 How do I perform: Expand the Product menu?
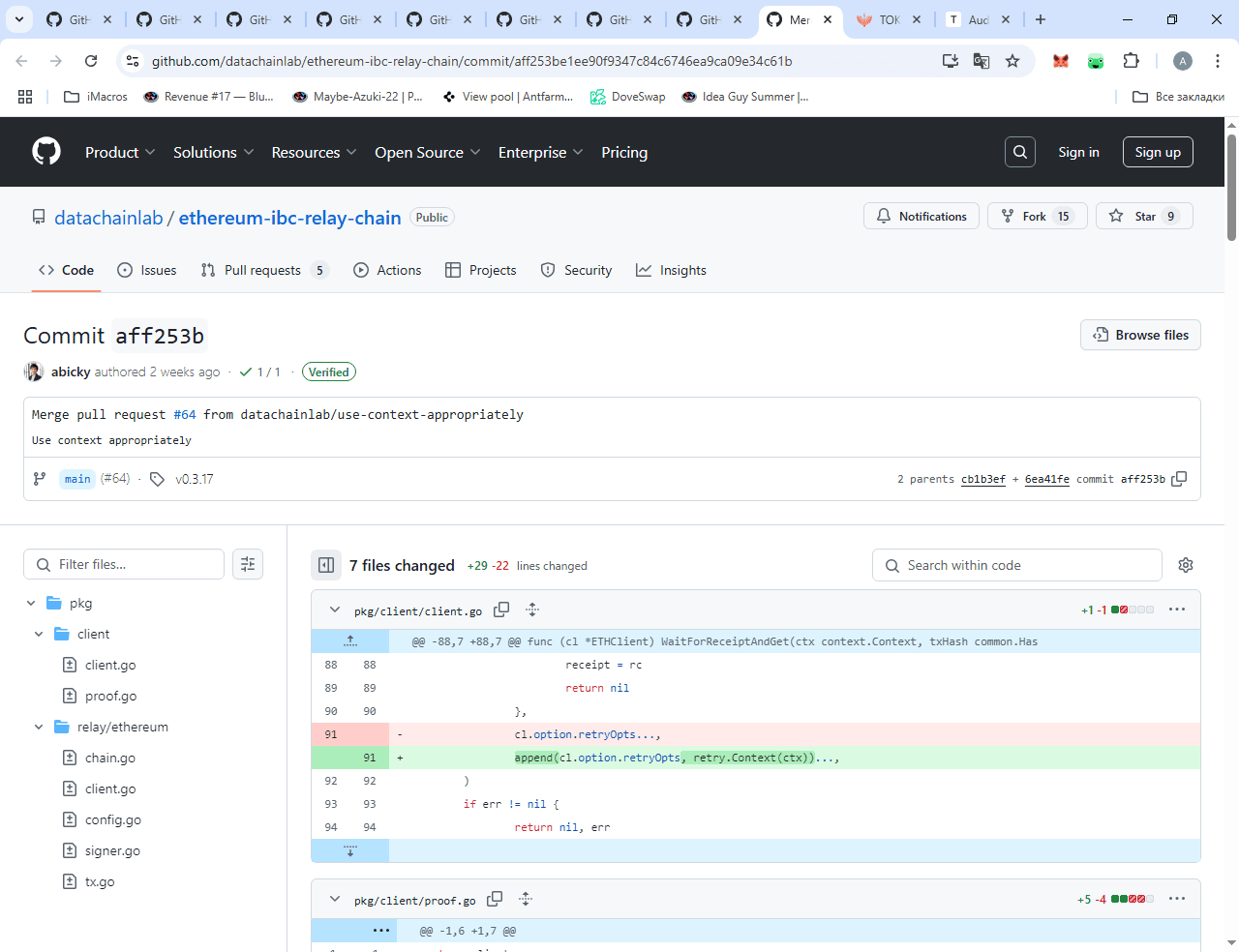point(120,152)
